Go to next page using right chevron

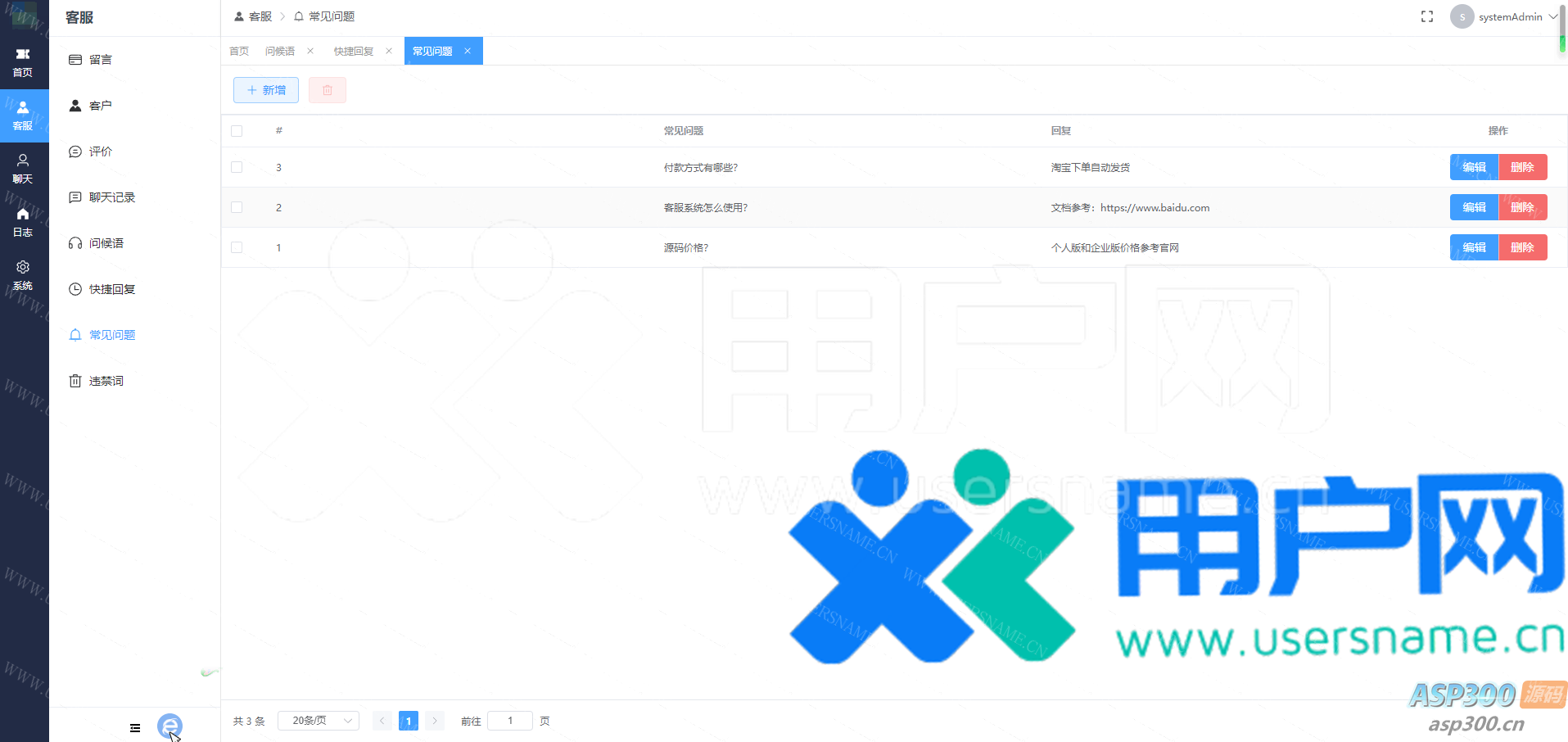pyautogui.click(x=435, y=721)
